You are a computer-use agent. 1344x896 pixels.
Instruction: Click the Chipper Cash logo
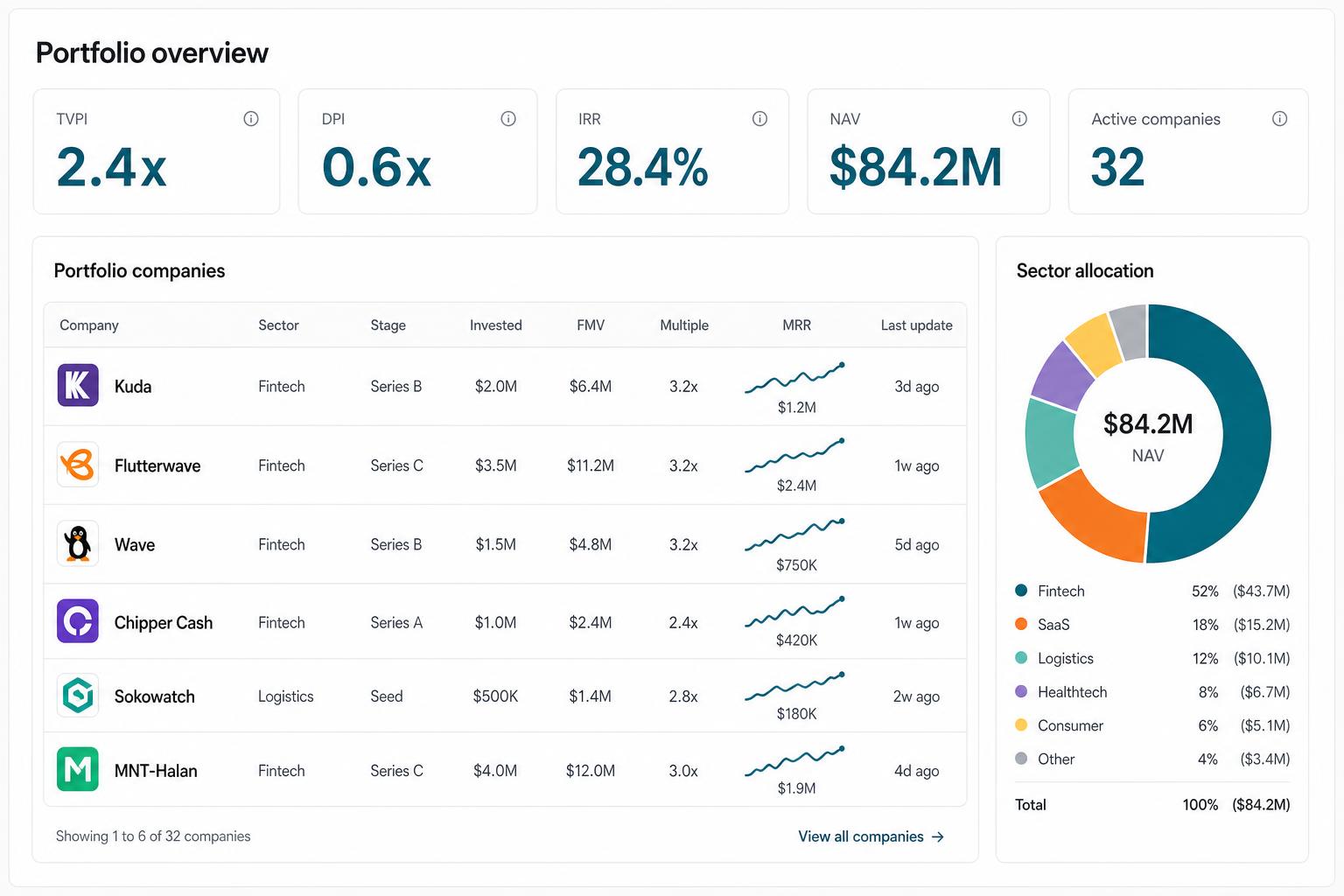coord(78,621)
